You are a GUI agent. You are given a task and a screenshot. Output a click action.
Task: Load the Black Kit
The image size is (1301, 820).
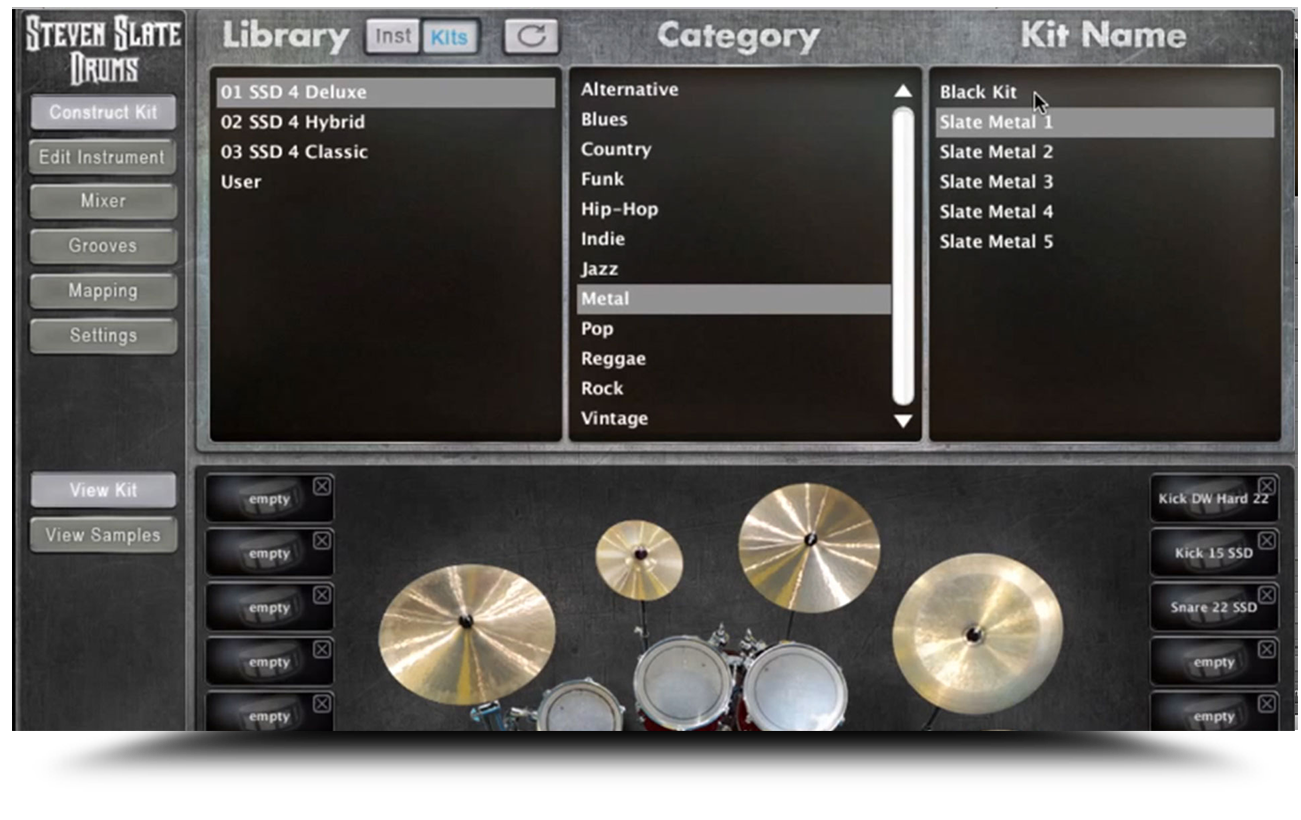click(x=1105, y=92)
